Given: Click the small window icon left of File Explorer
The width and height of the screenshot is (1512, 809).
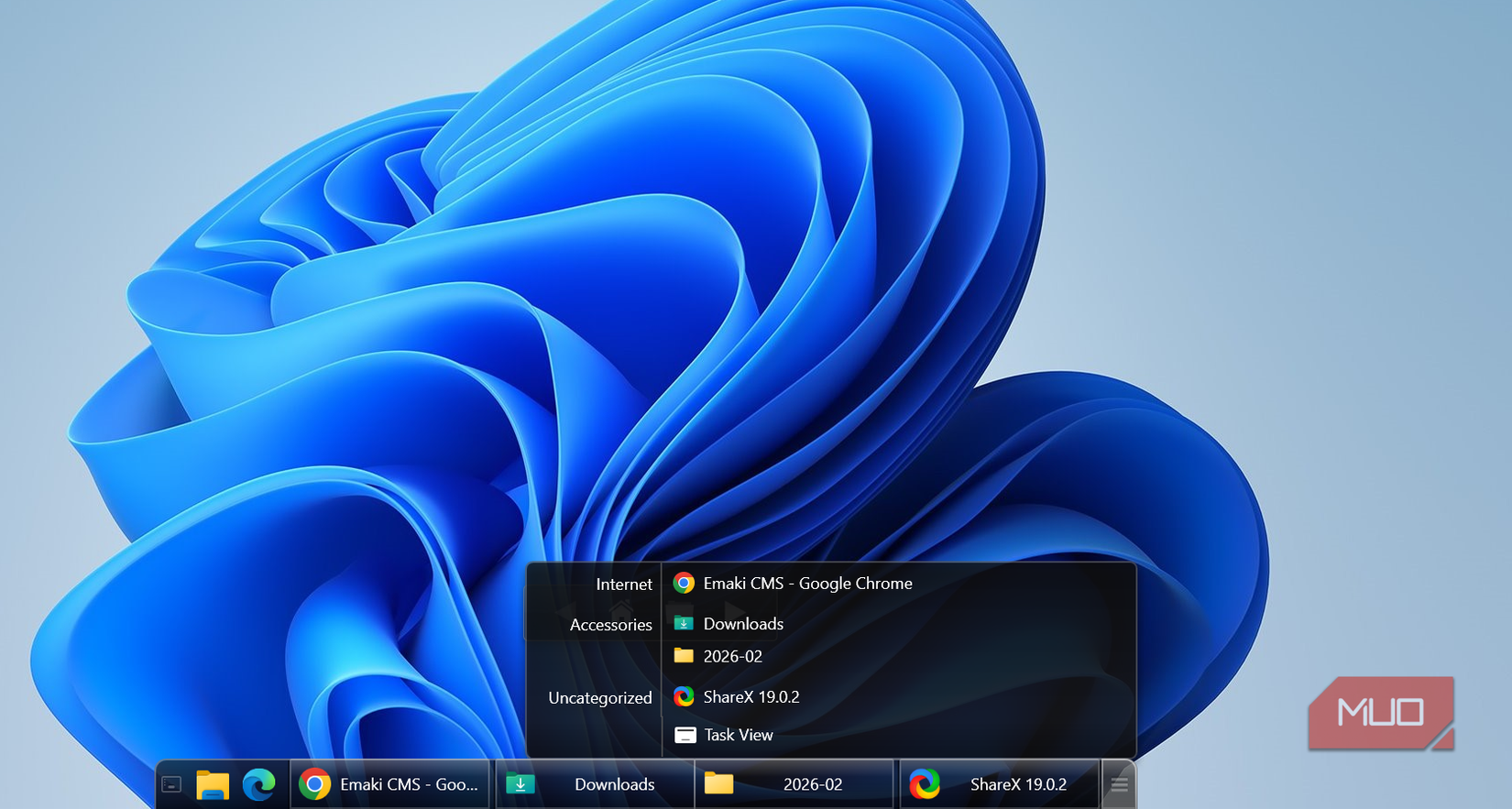Looking at the screenshot, I should 171,785.
